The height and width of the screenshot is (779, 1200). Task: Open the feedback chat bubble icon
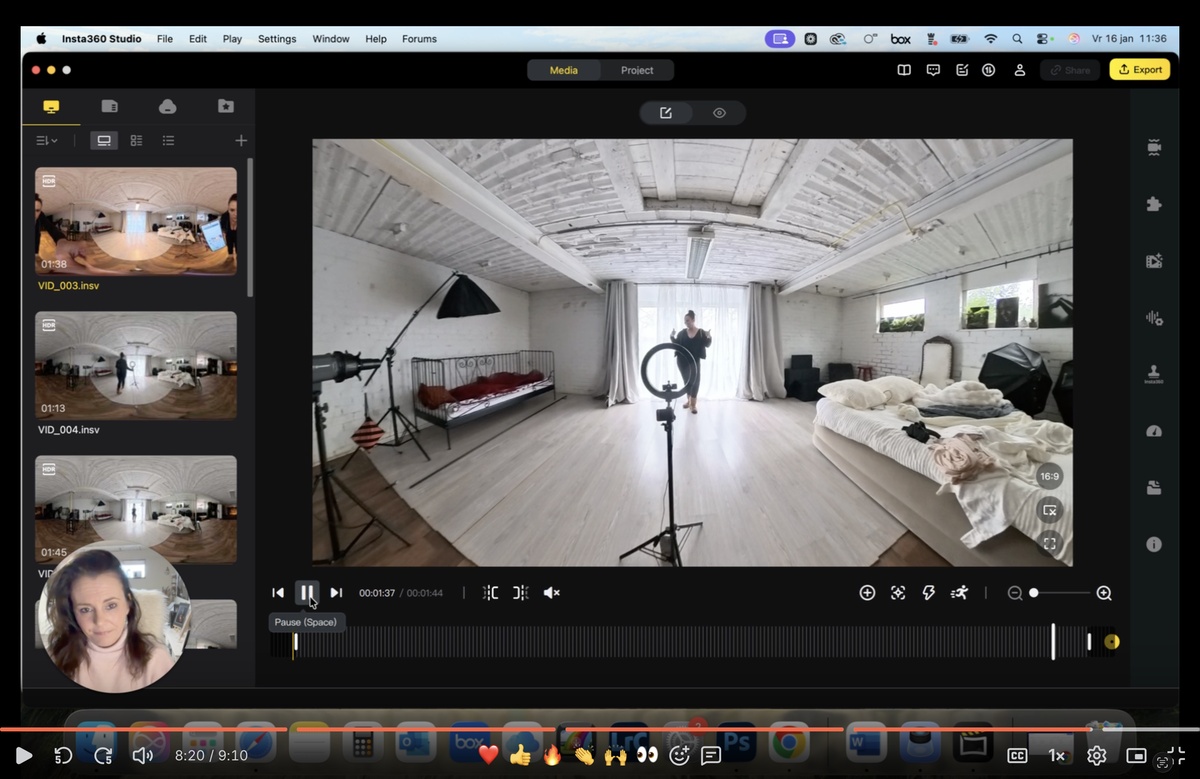tap(933, 70)
